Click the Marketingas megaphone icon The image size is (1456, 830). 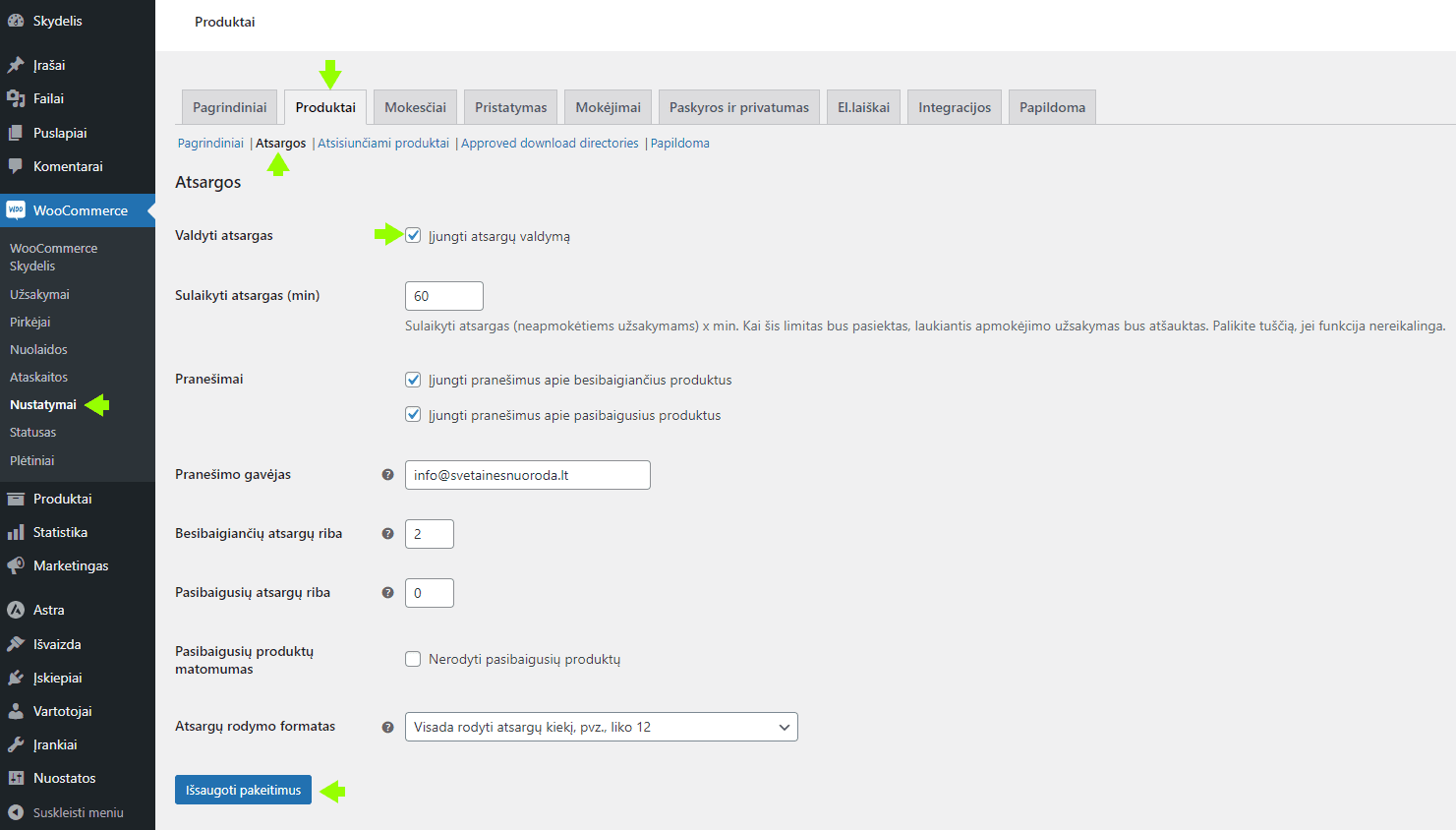click(x=16, y=565)
